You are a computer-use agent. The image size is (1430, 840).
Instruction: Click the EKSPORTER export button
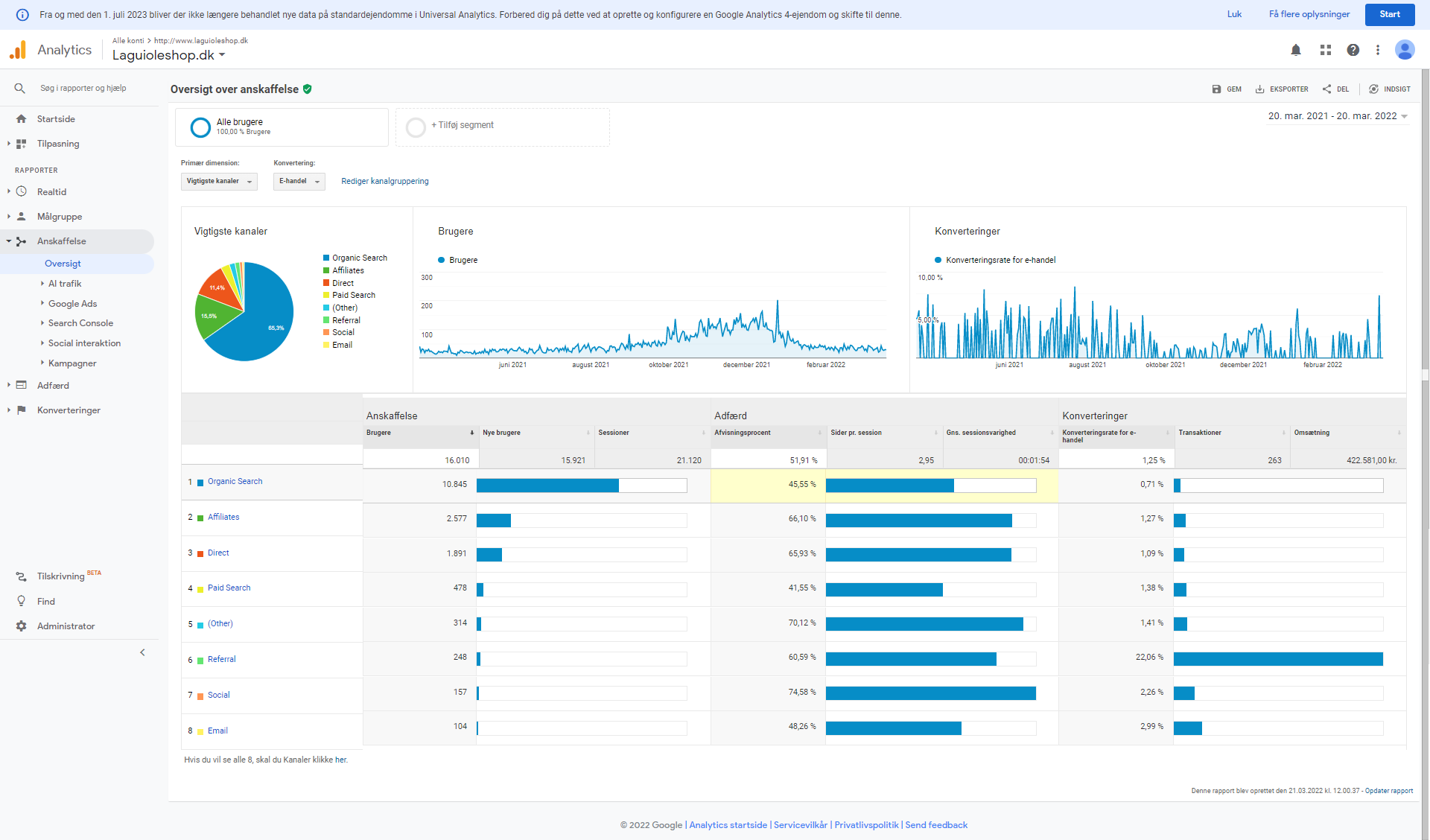[1282, 89]
